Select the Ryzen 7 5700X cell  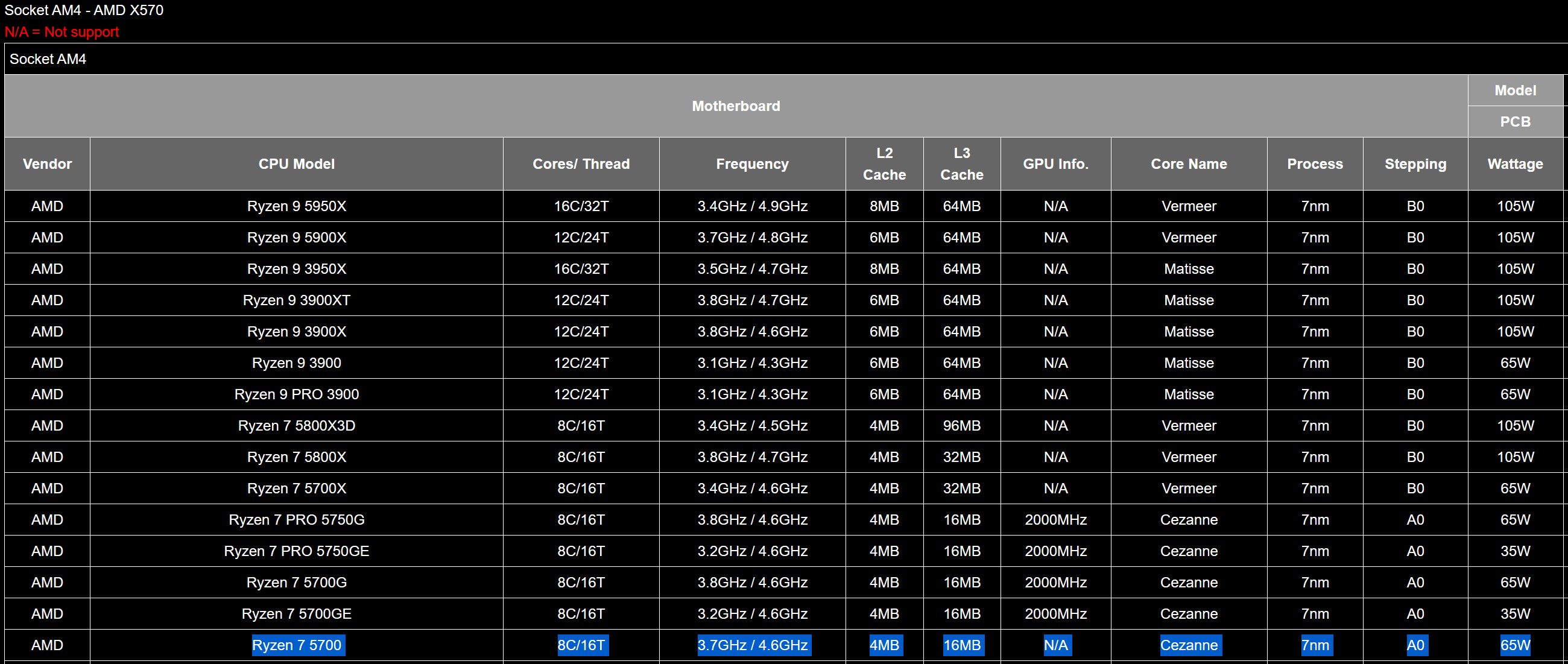click(x=297, y=488)
